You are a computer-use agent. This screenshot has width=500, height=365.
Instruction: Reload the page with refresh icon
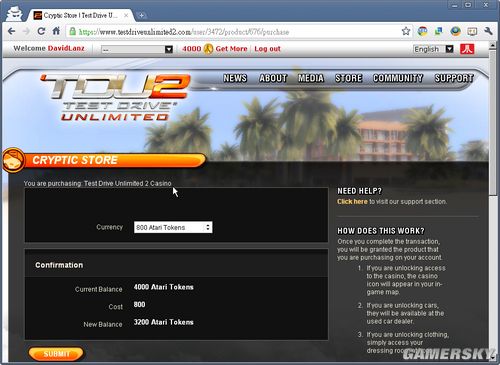41,31
